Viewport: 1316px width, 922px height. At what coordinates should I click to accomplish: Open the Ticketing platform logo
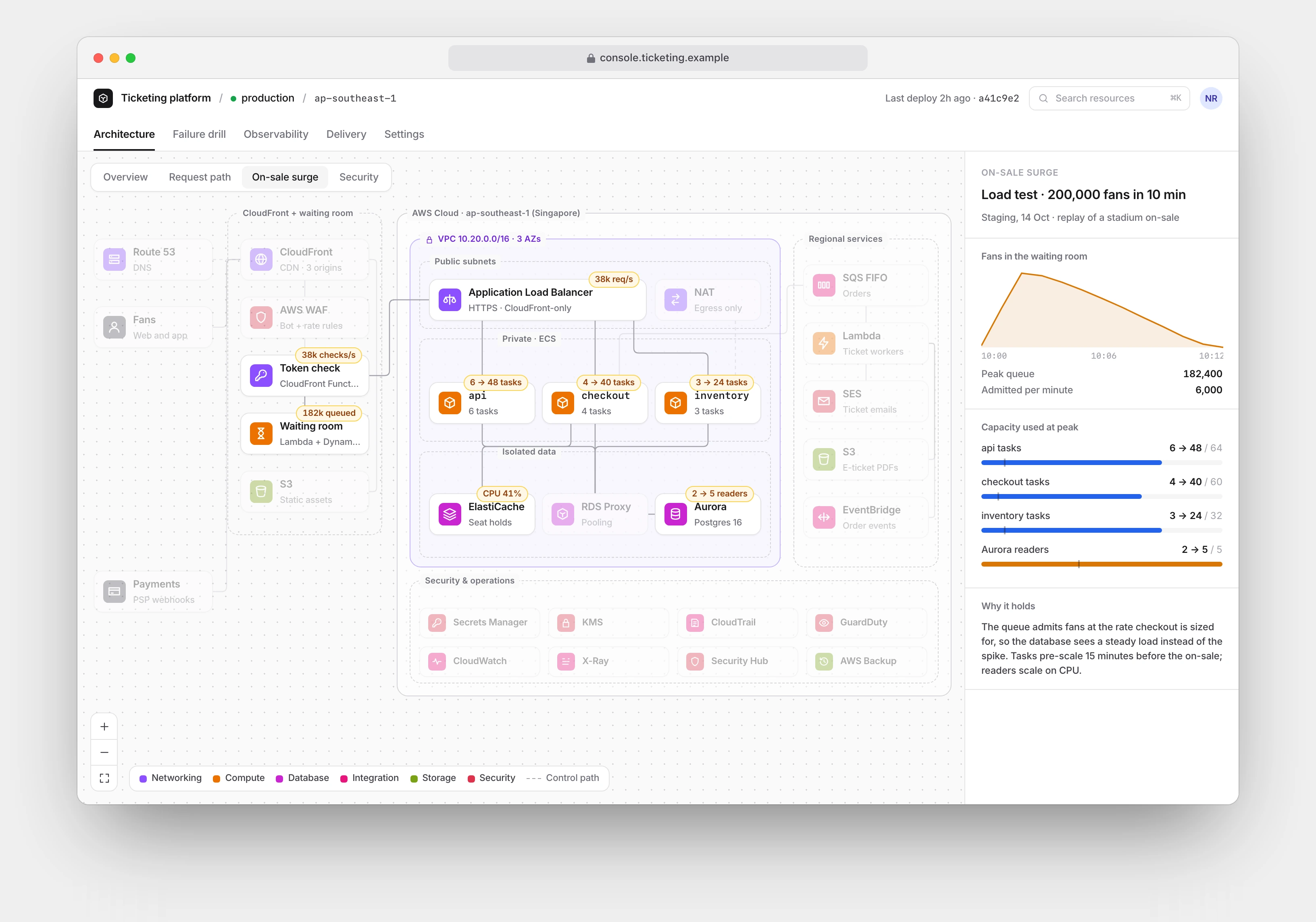coord(103,98)
